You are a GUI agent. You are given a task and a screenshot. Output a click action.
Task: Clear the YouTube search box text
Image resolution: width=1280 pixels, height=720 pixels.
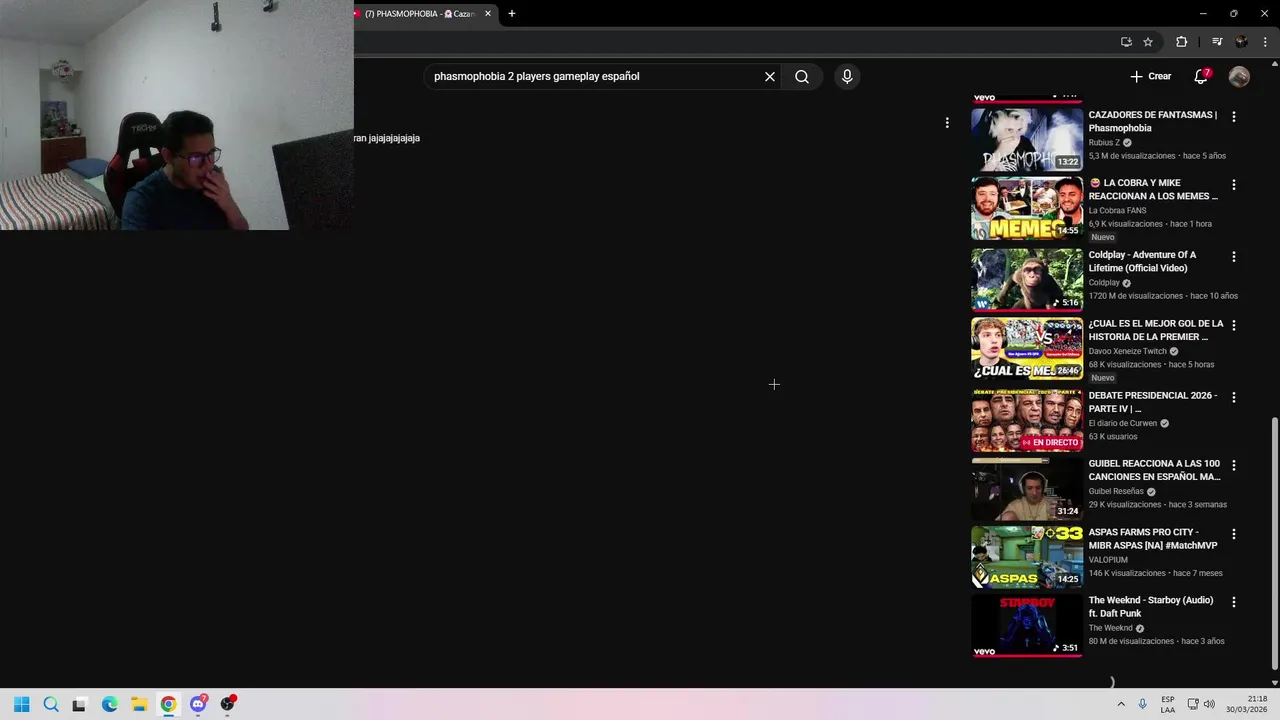pyautogui.click(x=770, y=76)
